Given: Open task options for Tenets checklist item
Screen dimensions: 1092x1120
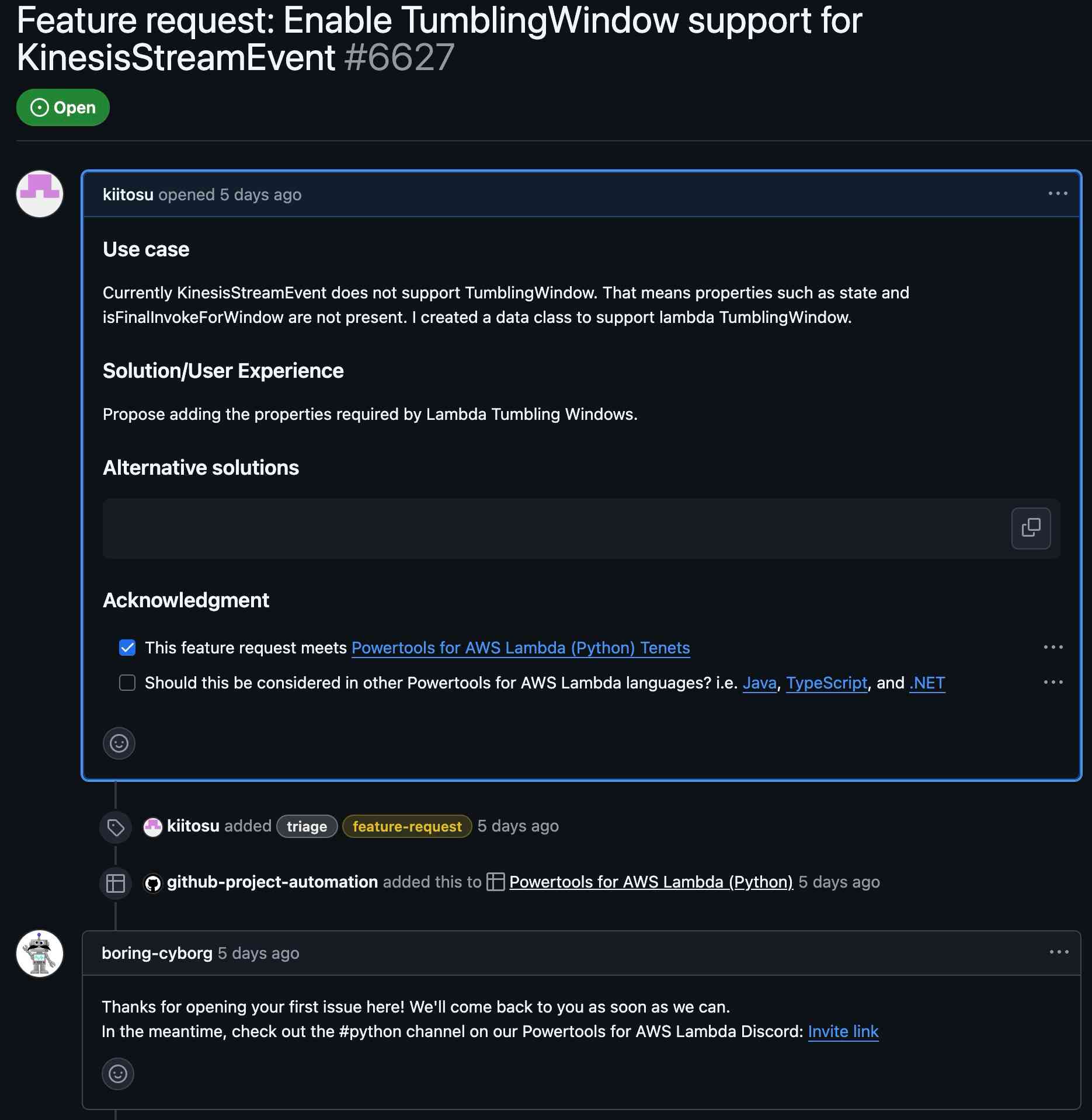Looking at the screenshot, I should point(1053,647).
